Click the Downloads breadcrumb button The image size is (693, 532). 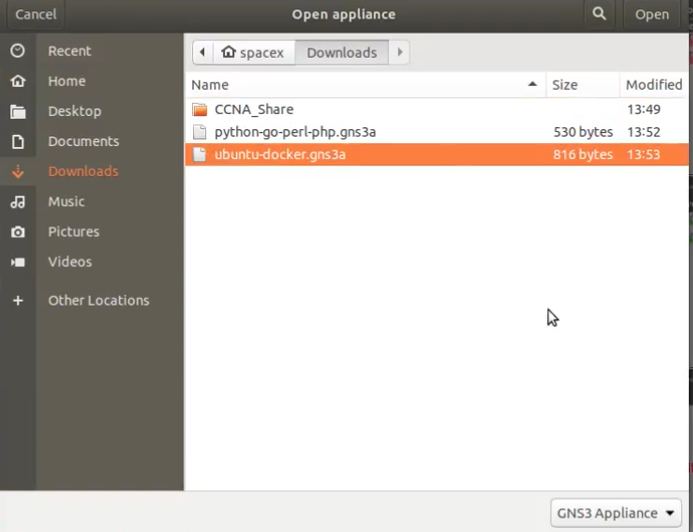coord(342,53)
